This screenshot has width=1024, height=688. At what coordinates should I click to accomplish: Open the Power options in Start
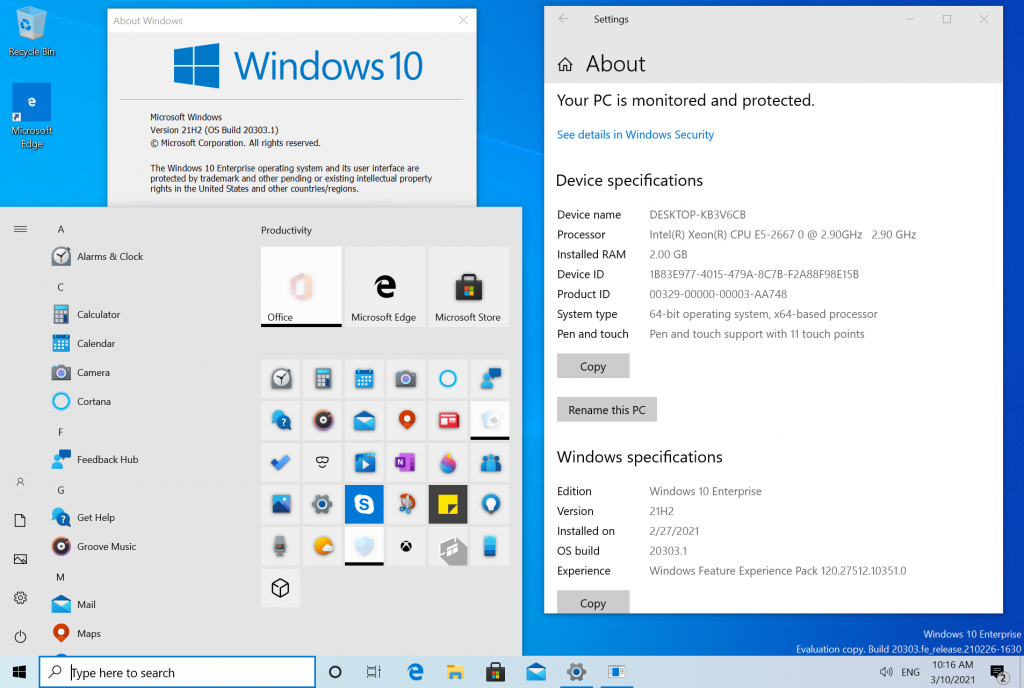(x=20, y=636)
